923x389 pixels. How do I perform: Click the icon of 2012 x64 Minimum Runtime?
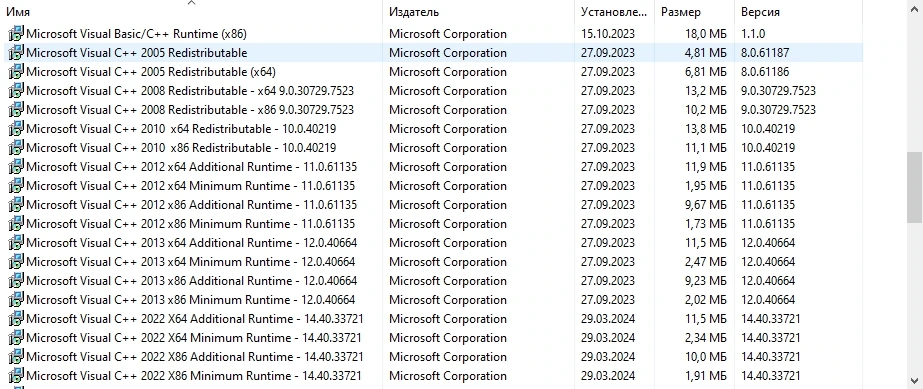(x=16, y=185)
